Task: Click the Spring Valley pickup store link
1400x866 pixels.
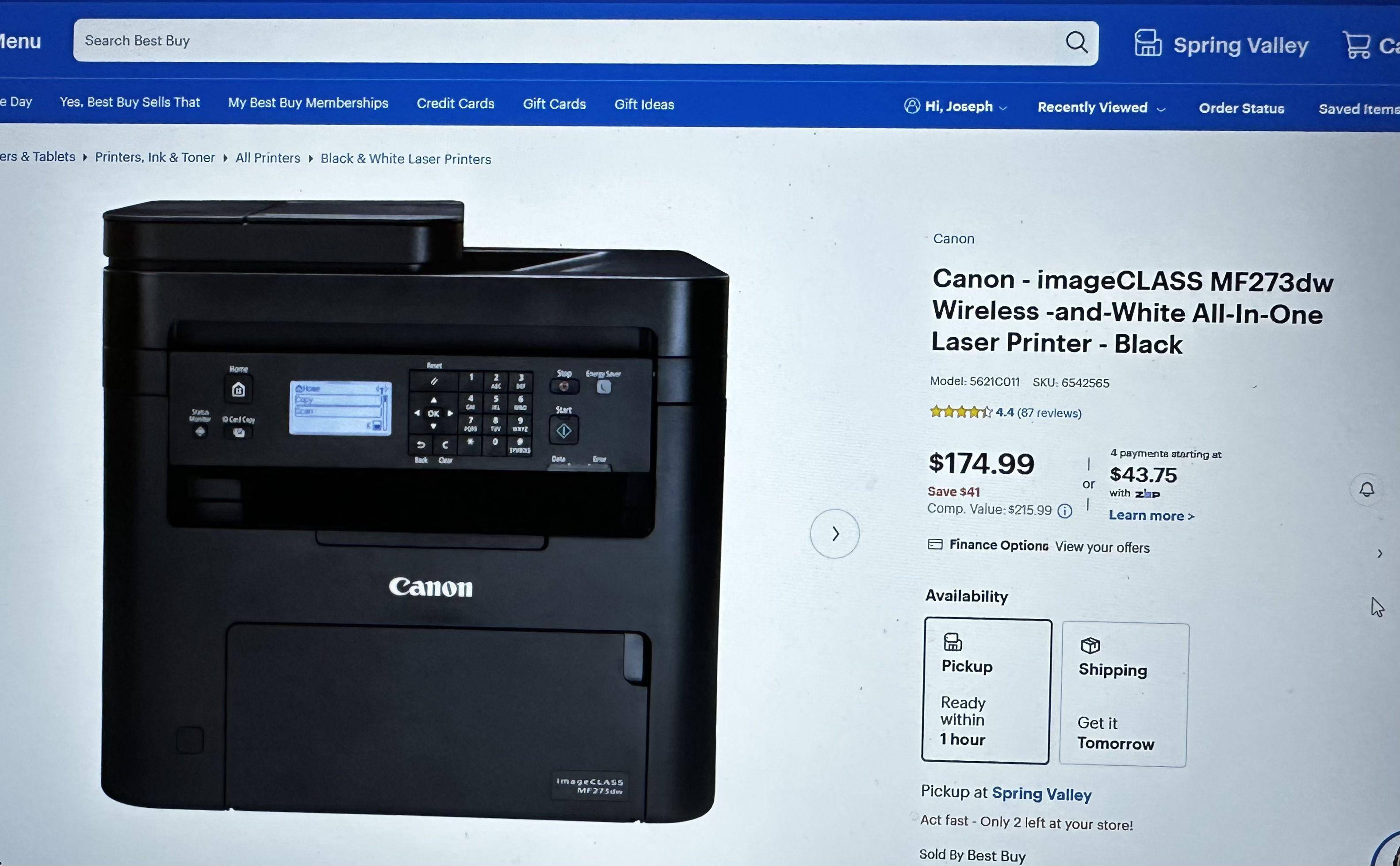Action: [1041, 794]
